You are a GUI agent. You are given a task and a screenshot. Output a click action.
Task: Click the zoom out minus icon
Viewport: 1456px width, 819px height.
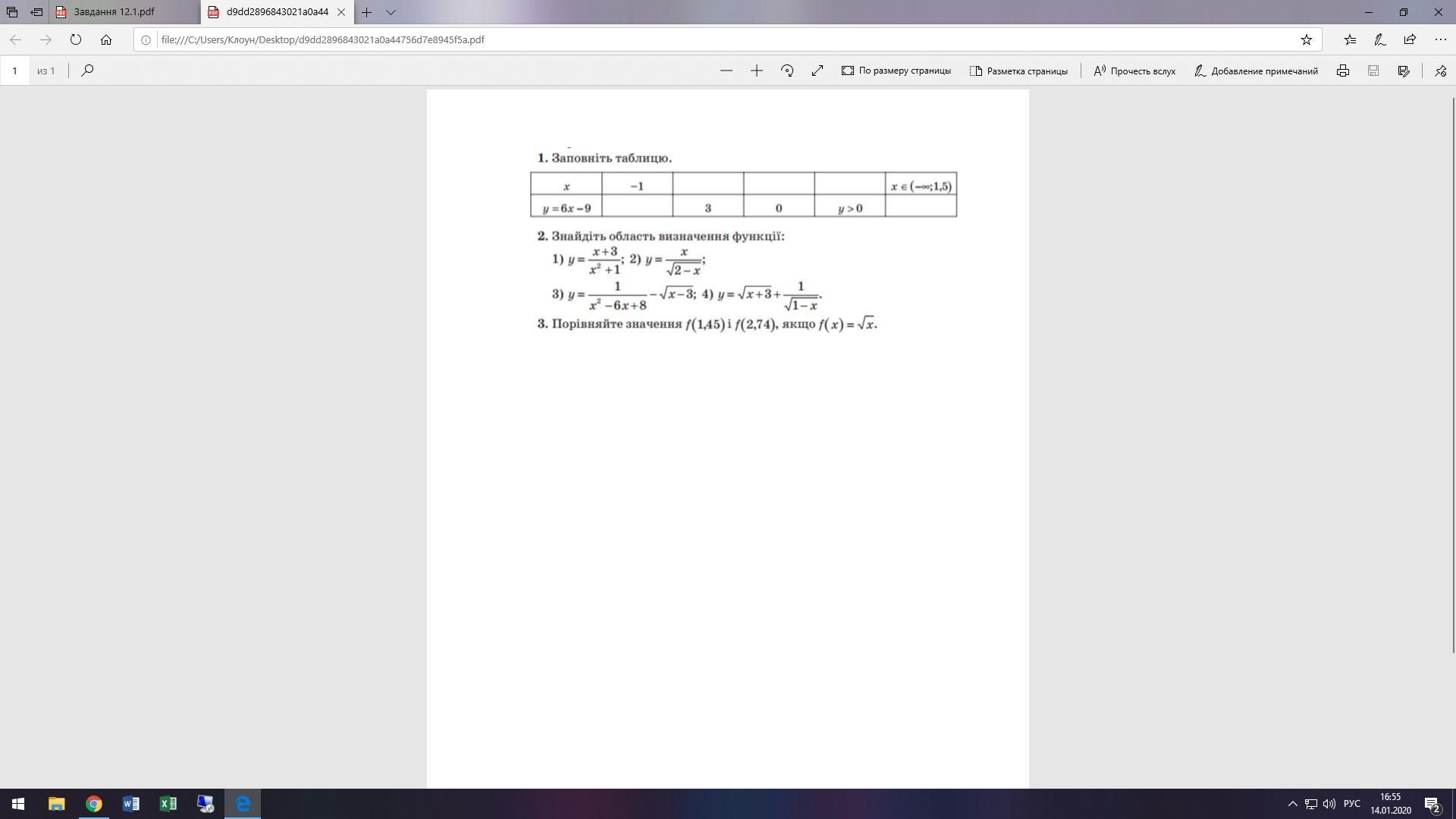coord(726,71)
